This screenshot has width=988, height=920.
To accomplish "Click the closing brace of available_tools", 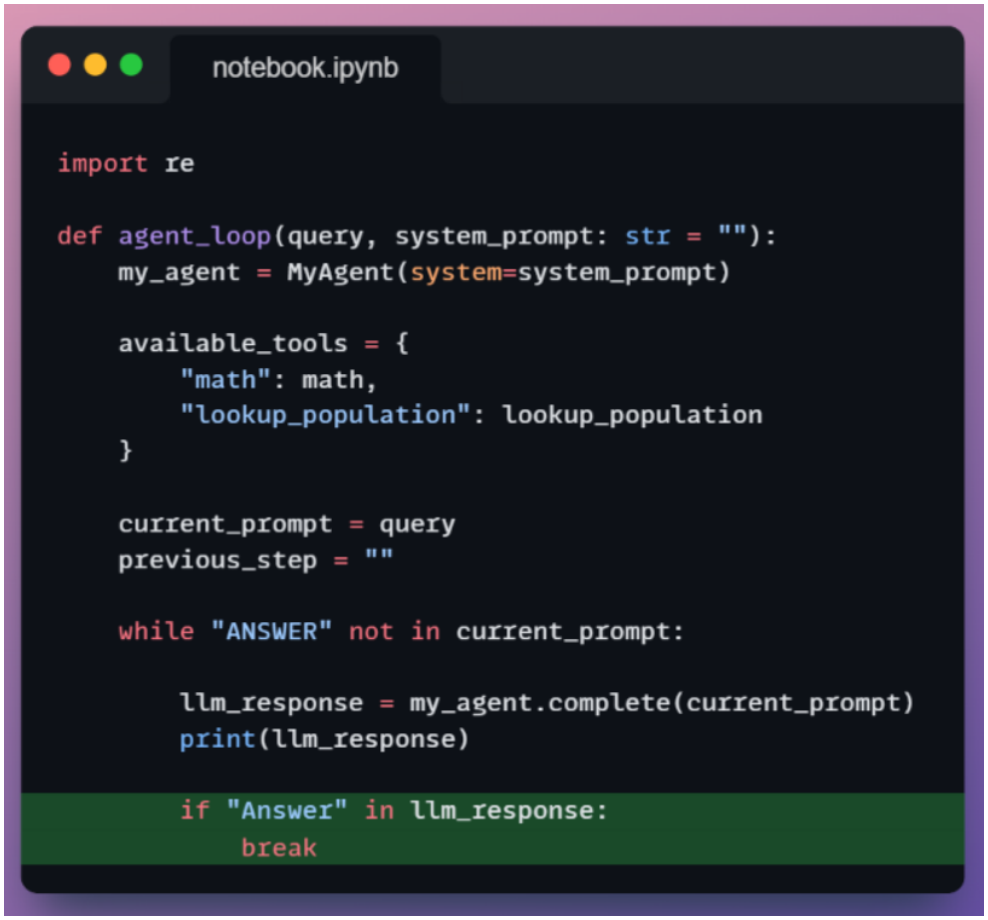I will point(125,451).
